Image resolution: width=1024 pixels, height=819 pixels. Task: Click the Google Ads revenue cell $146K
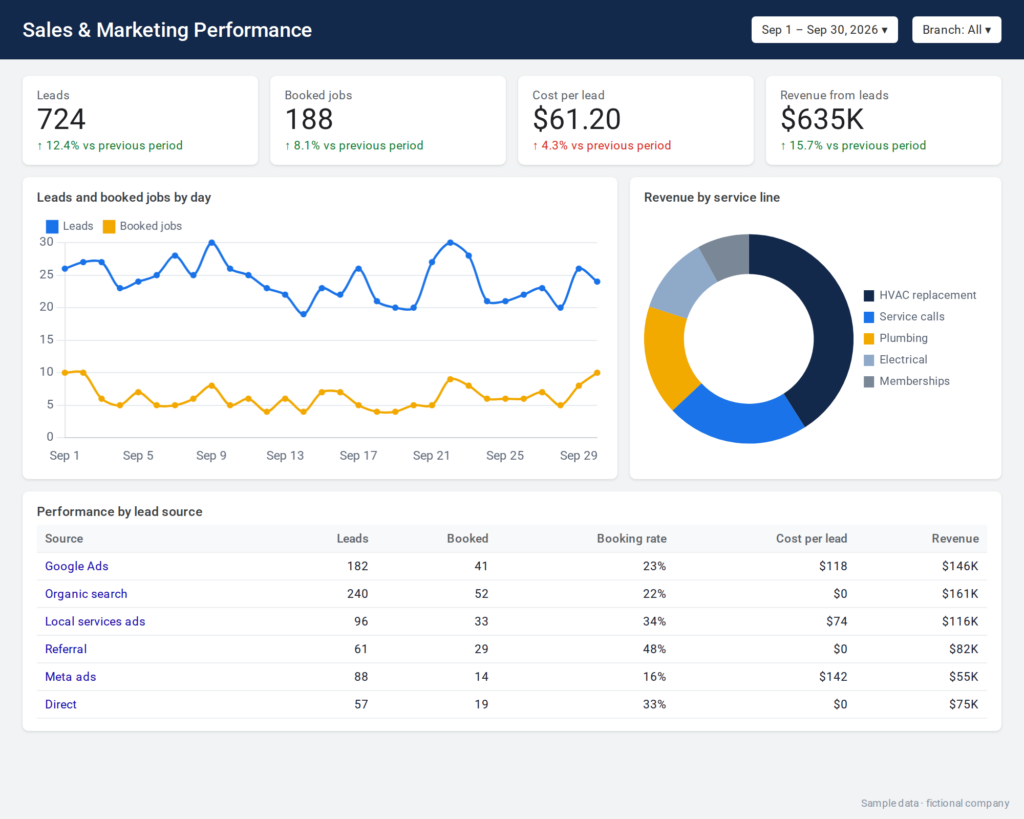point(960,566)
